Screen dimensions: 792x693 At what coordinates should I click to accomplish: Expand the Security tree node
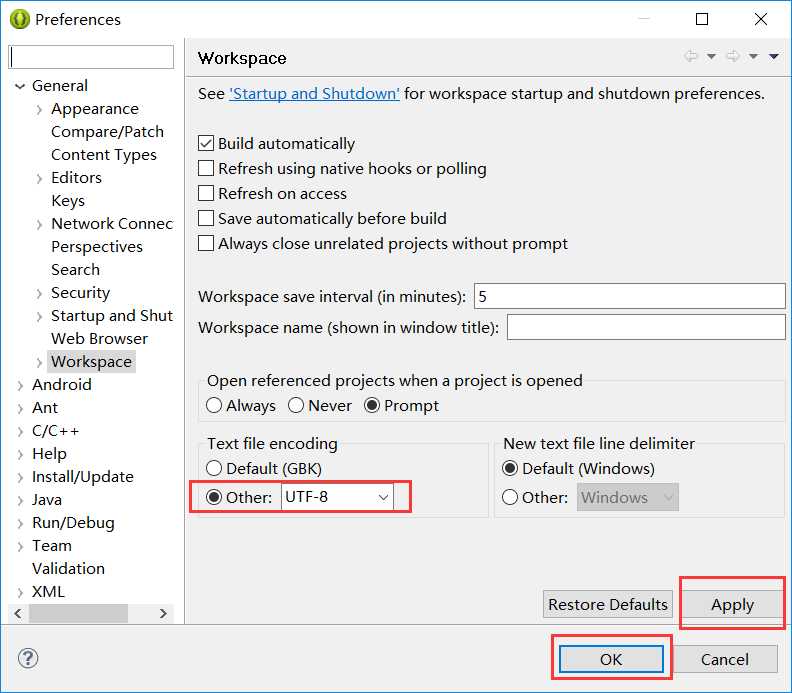coord(39,293)
